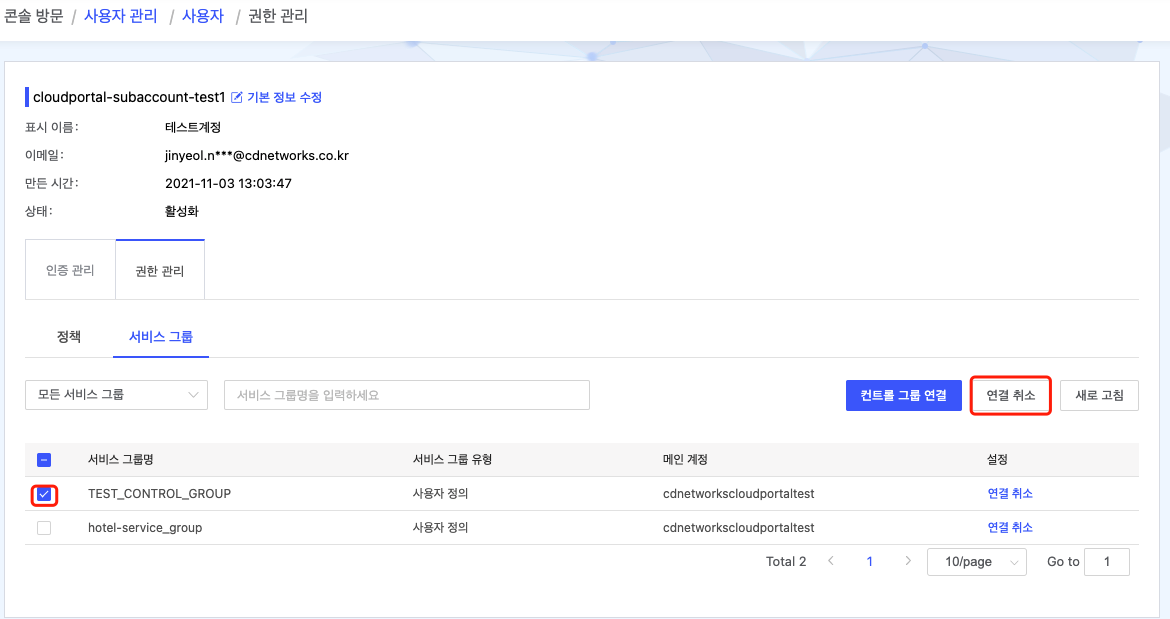The image size is (1170, 619).
Task: Open the 사용자 관리 breadcrumb link
Action: coord(120,16)
